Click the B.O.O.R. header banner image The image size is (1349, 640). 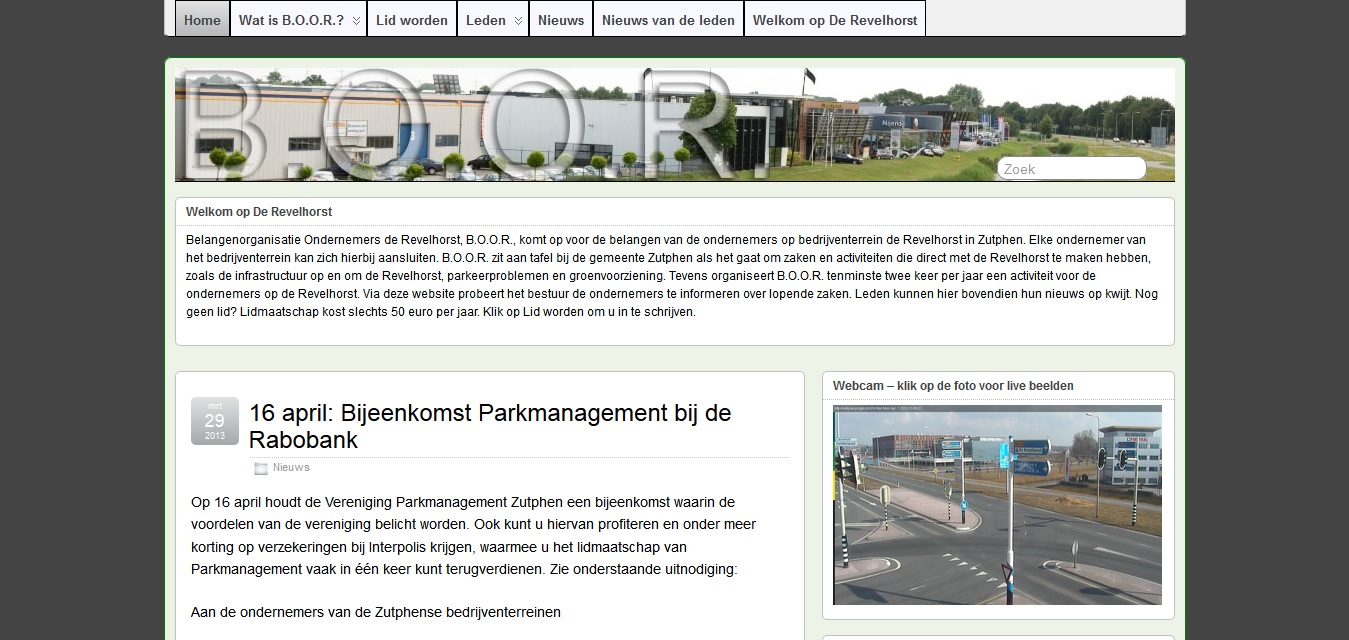[x=580, y=125]
